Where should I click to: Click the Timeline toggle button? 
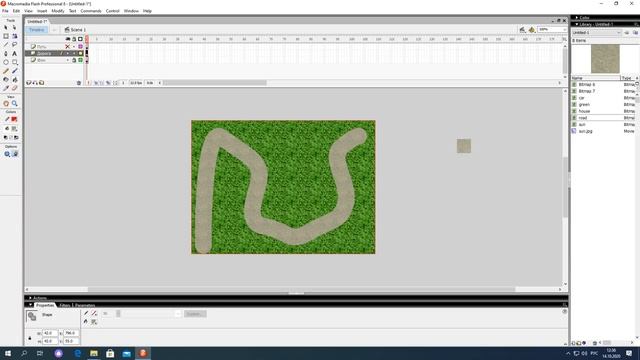click(x=37, y=30)
